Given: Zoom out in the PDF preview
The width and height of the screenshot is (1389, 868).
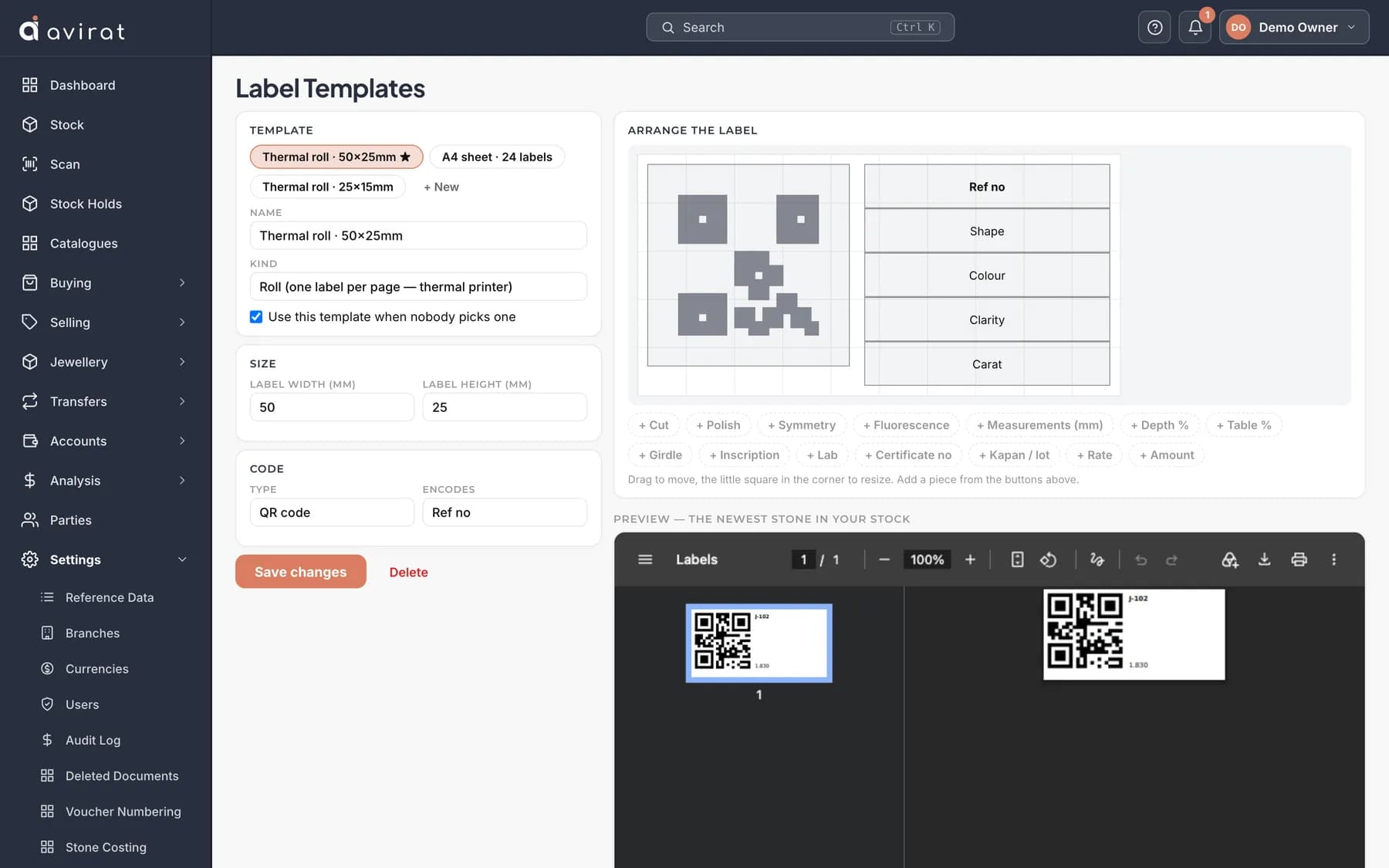Looking at the screenshot, I should pos(884,559).
